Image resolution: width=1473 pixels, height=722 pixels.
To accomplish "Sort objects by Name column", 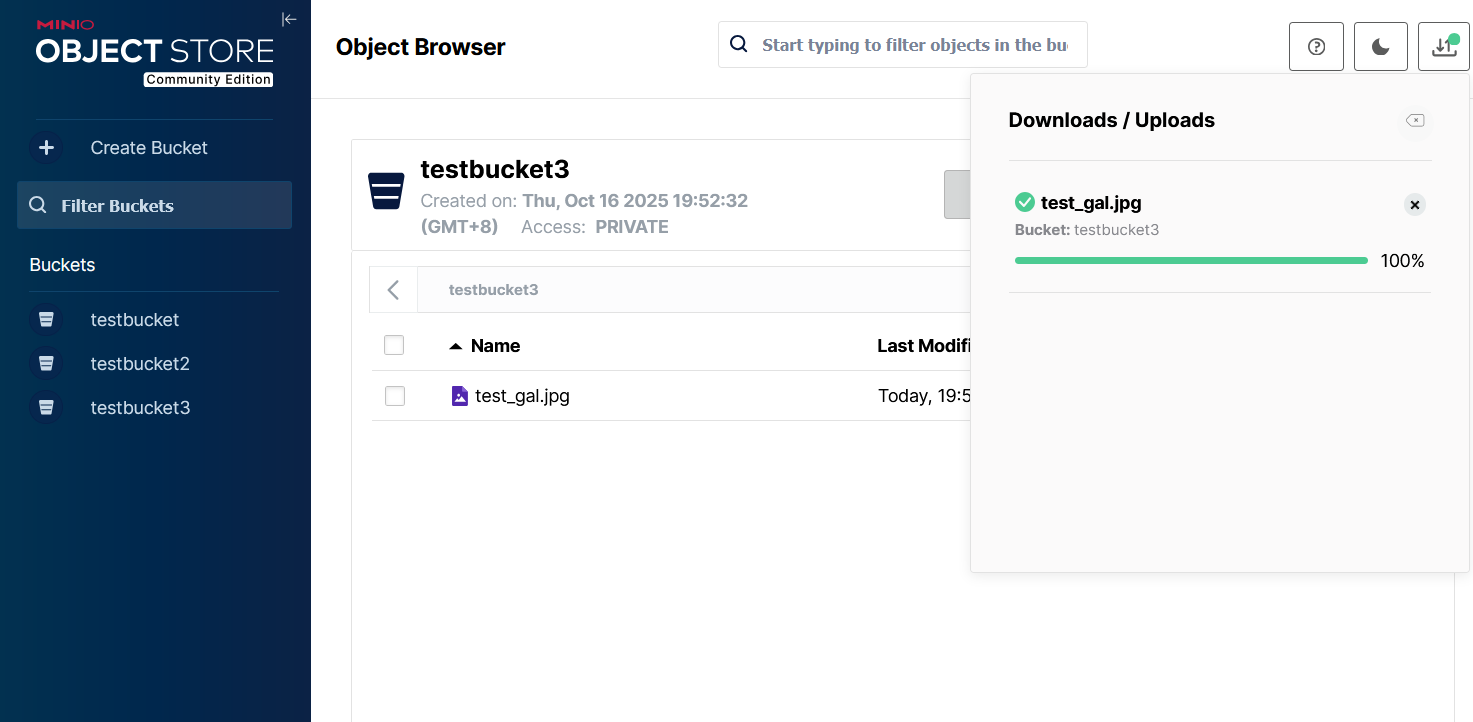I will point(494,346).
